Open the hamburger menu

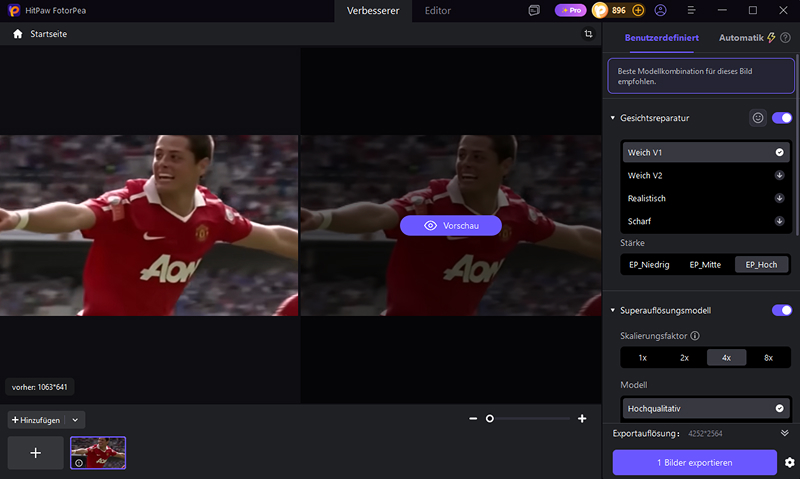click(691, 10)
